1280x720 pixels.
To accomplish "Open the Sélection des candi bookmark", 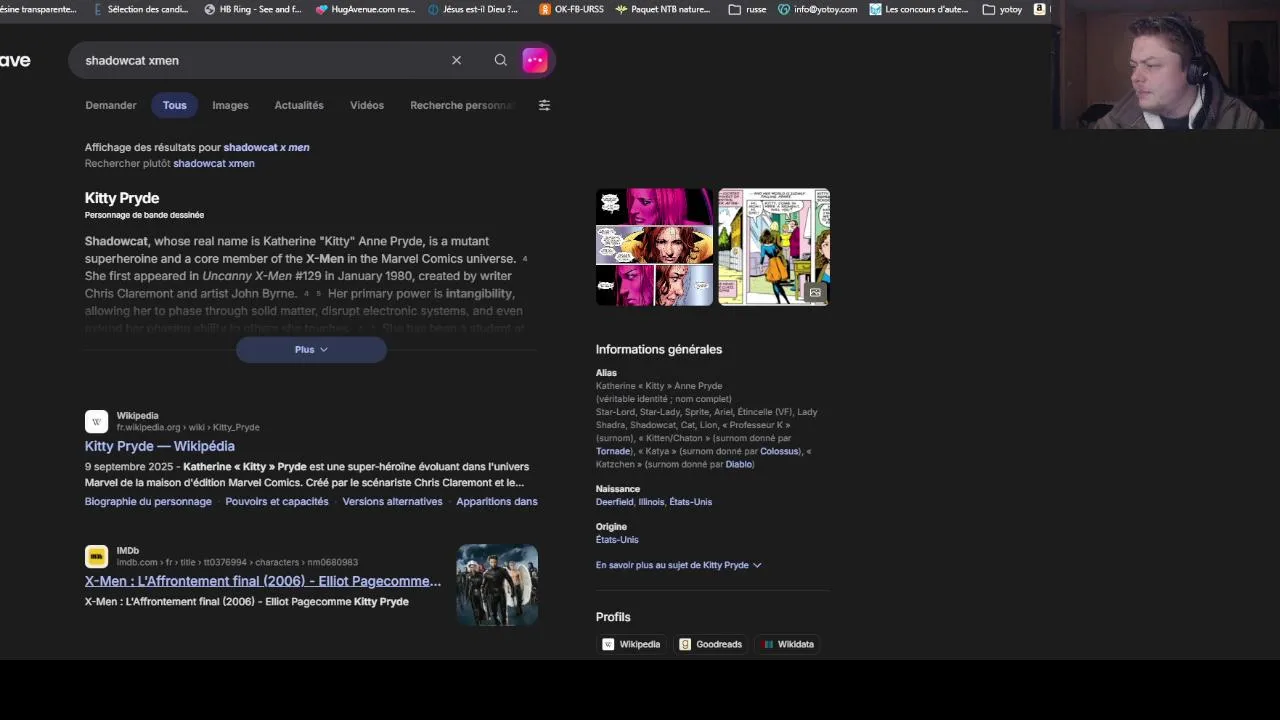I will pyautogui.click(x=140, y=9).
